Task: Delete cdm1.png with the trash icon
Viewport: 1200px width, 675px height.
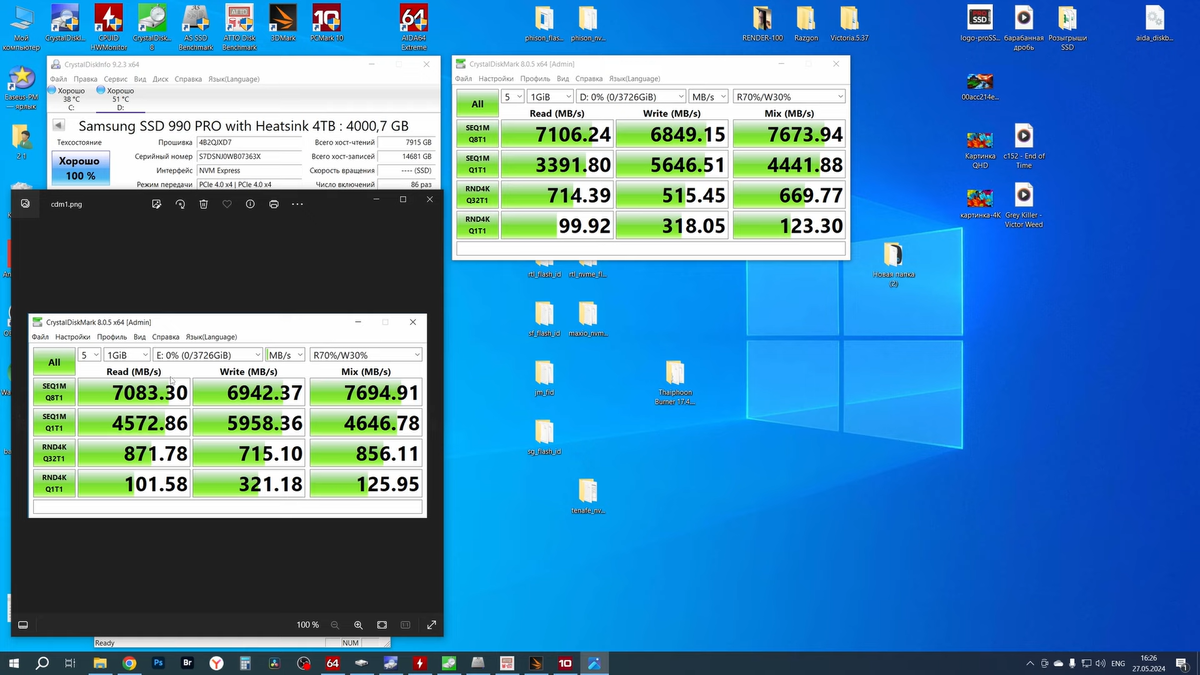Action: pos(203,204)
